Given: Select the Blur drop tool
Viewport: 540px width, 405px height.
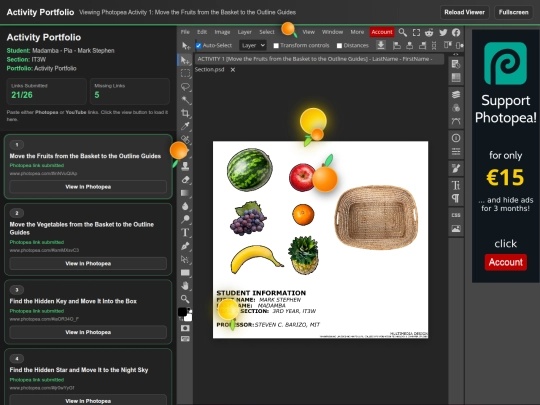Looking at the screenshot, I should 185,206.
